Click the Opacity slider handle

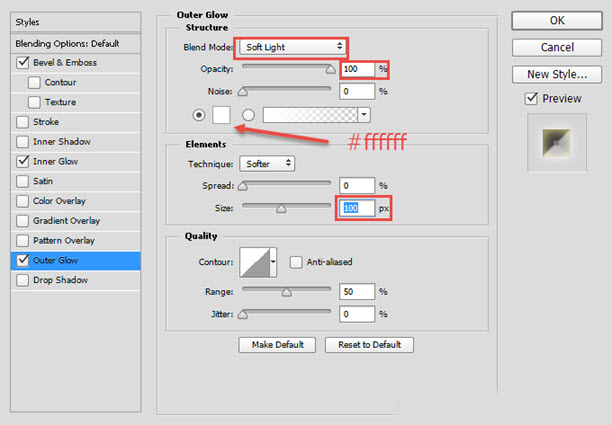point(331,70)
